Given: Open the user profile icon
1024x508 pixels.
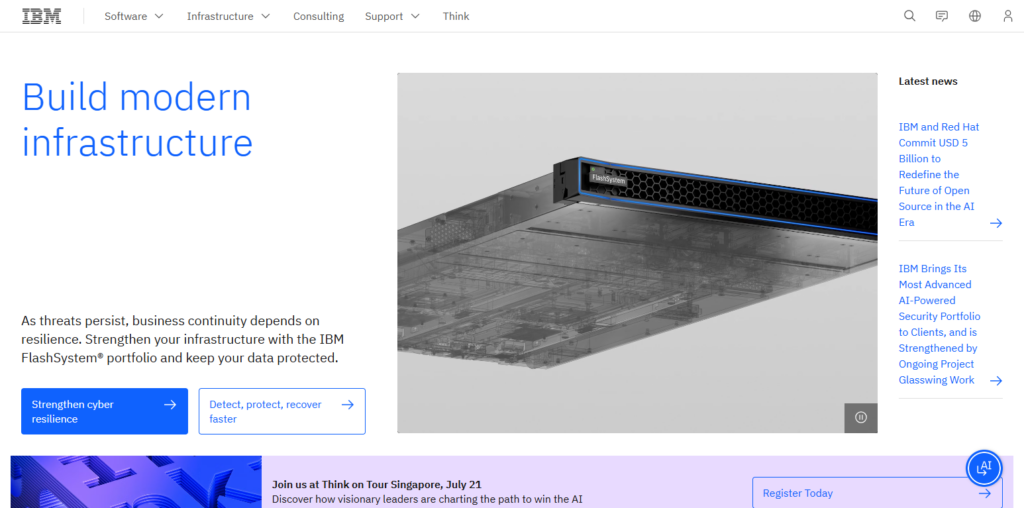Looking at the screenshot, I should coord(1008,16).
